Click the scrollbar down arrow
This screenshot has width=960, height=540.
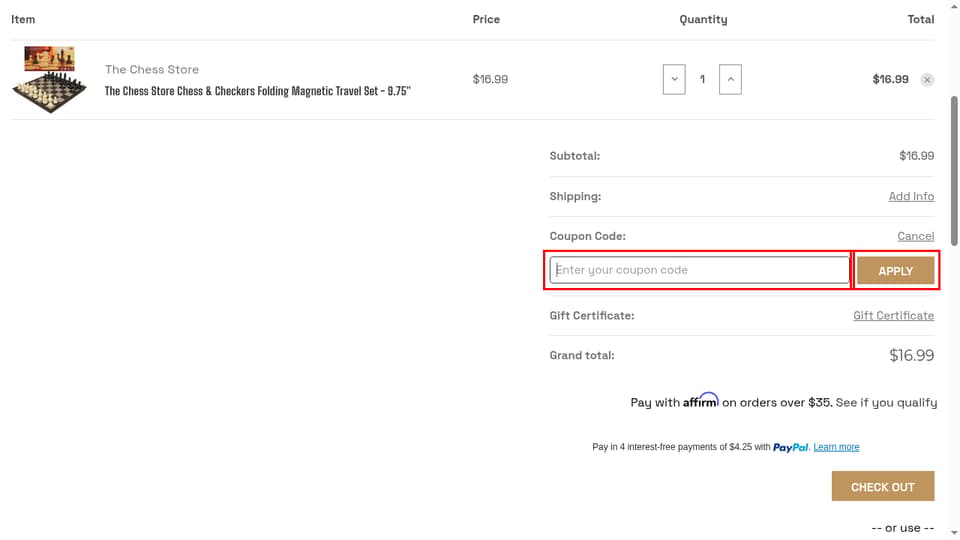tap(954, 534)
